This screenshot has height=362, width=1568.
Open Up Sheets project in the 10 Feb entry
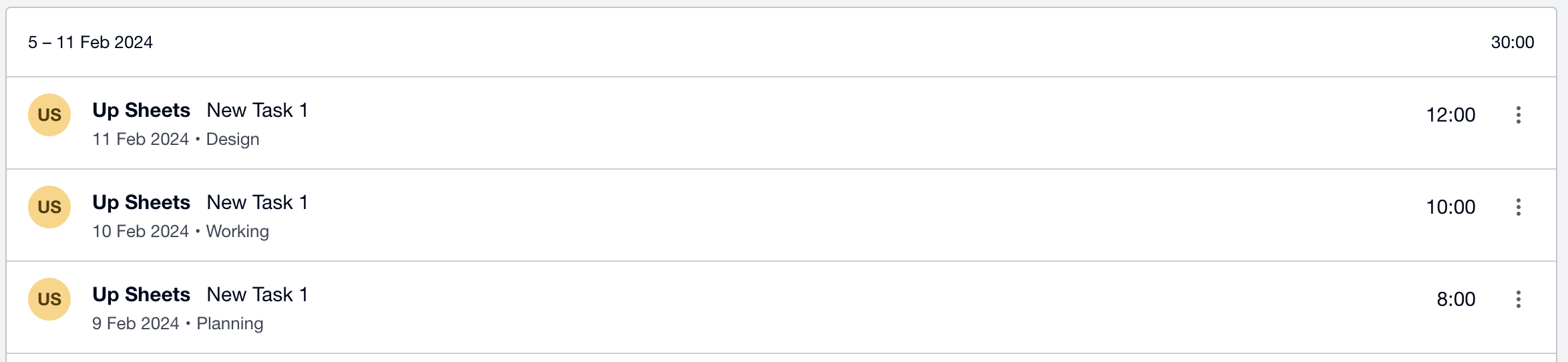coord(141,202)
